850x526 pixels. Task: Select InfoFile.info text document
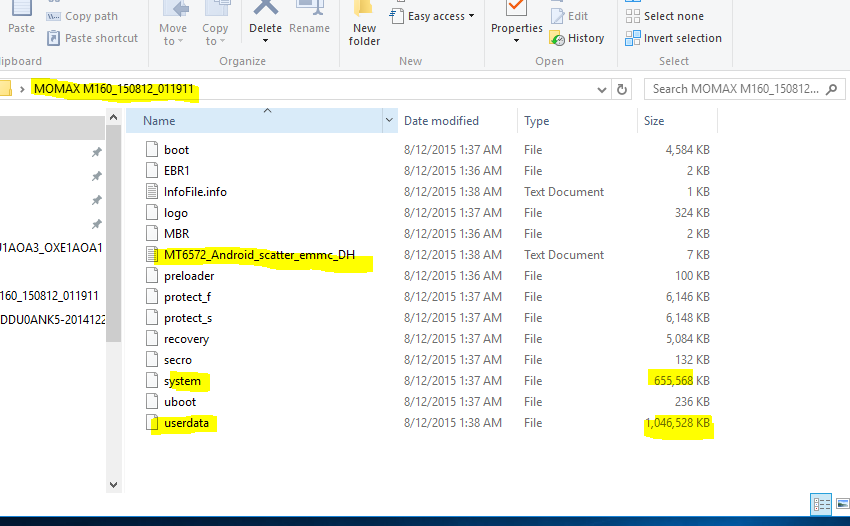point(195,192)
